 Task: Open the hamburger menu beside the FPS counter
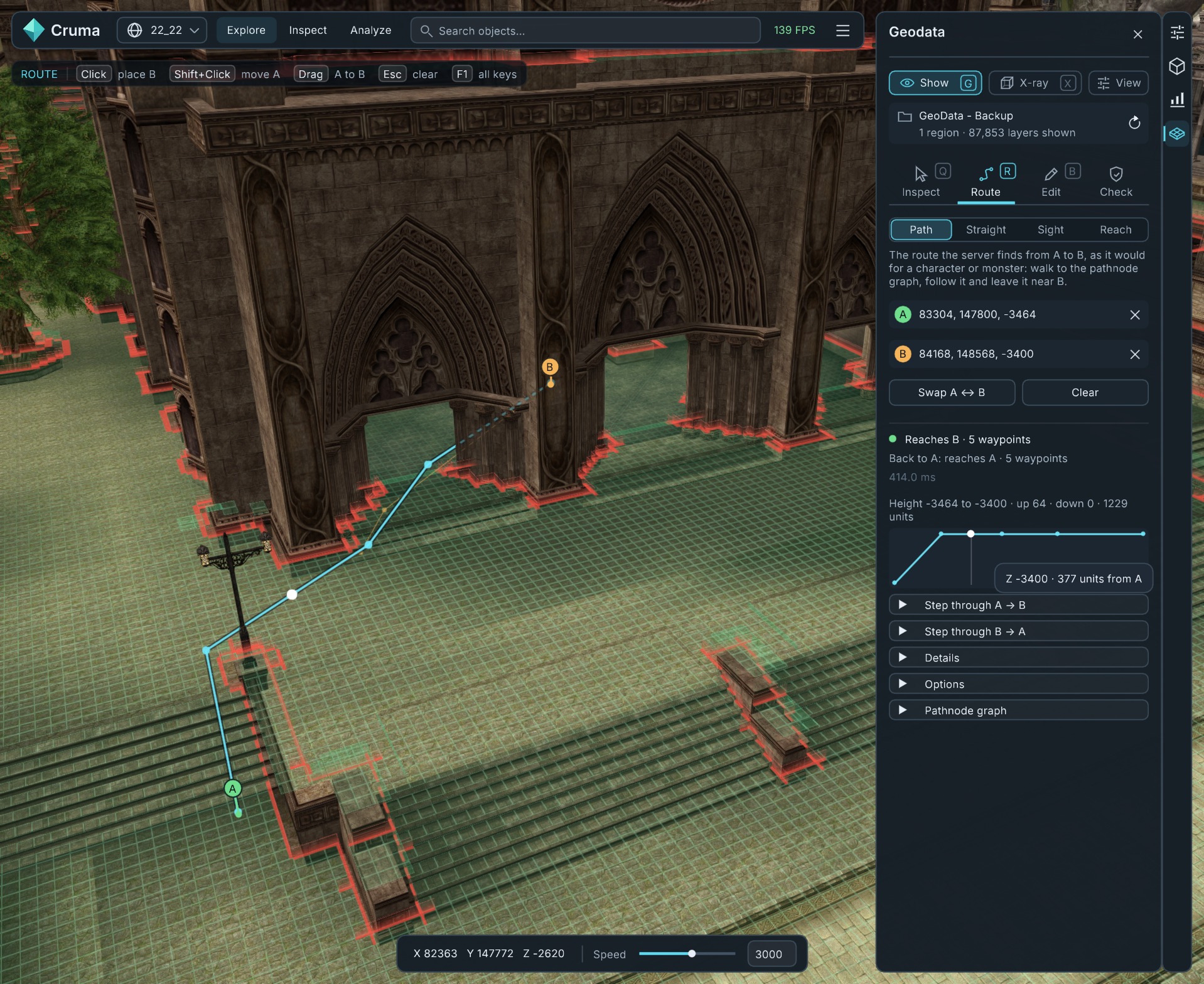point(842,30)
